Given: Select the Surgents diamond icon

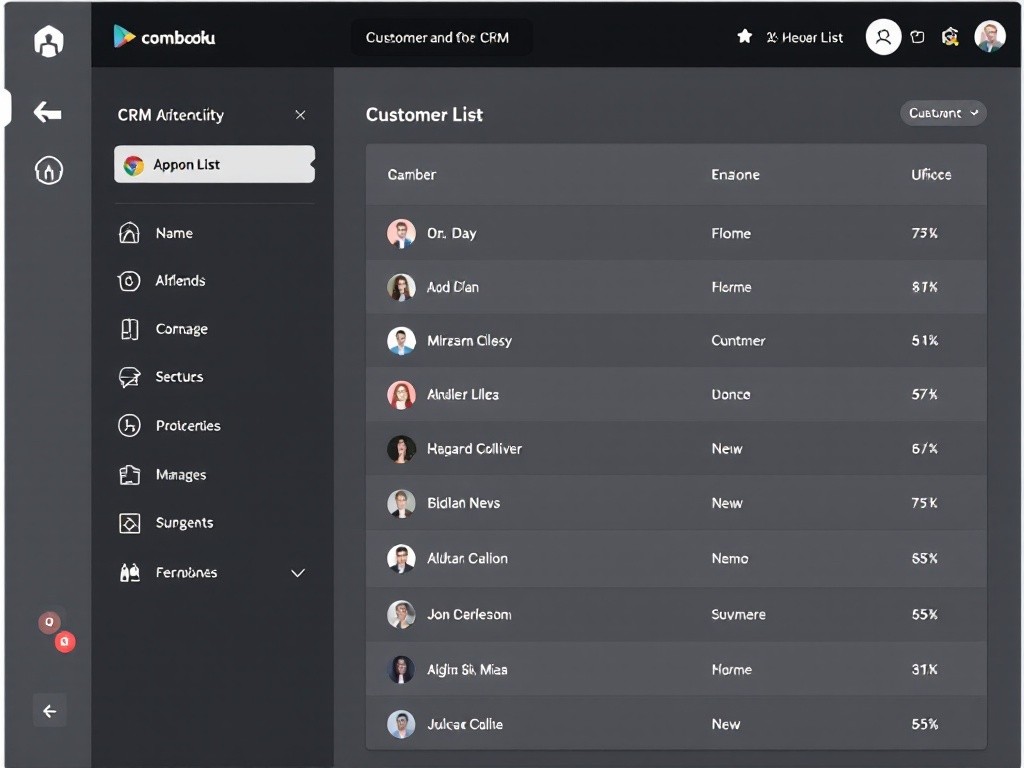Looking at the screenshot, I should pyautogui.click(x=128, y=522).
